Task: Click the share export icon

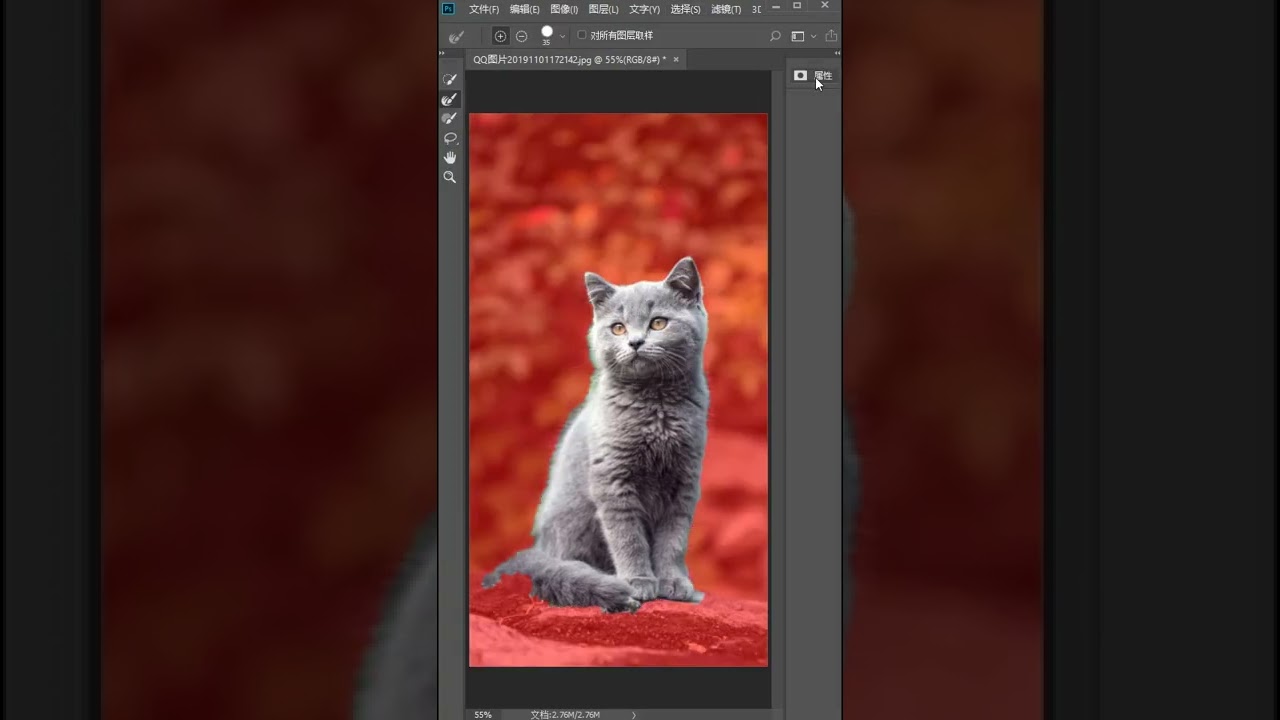Action: click(831, 36)
